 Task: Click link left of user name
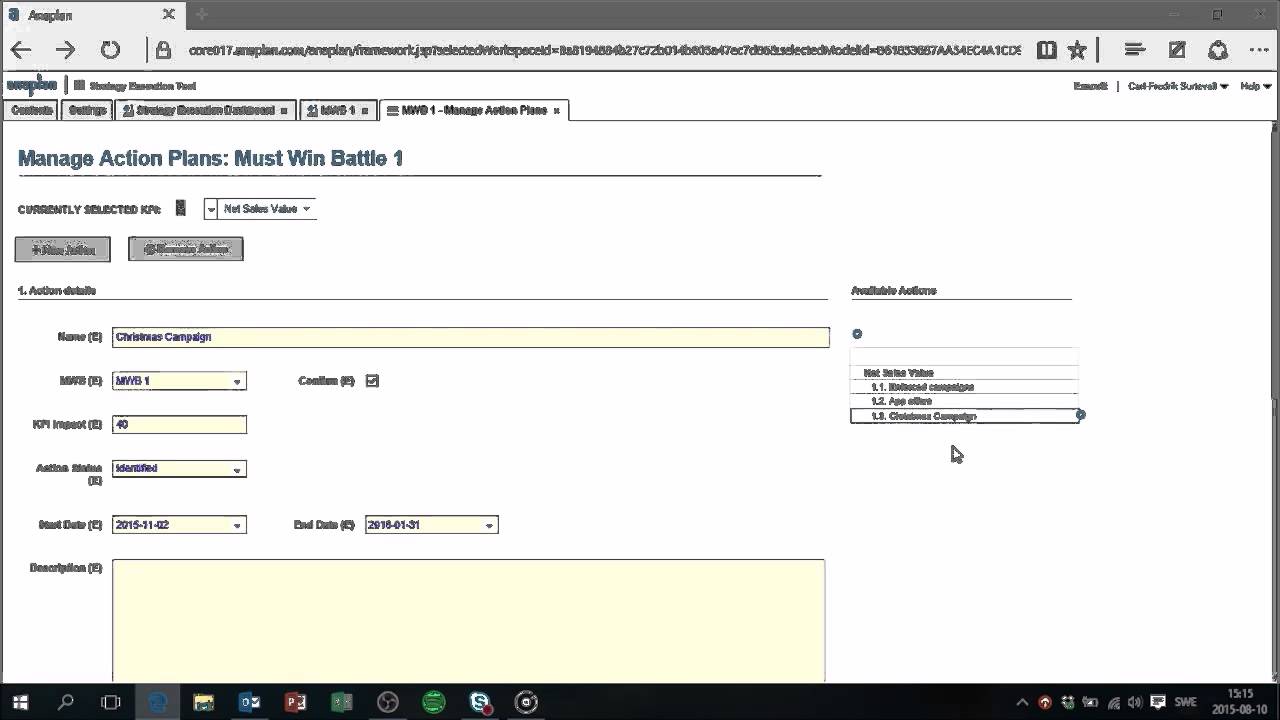[1090, 87]
